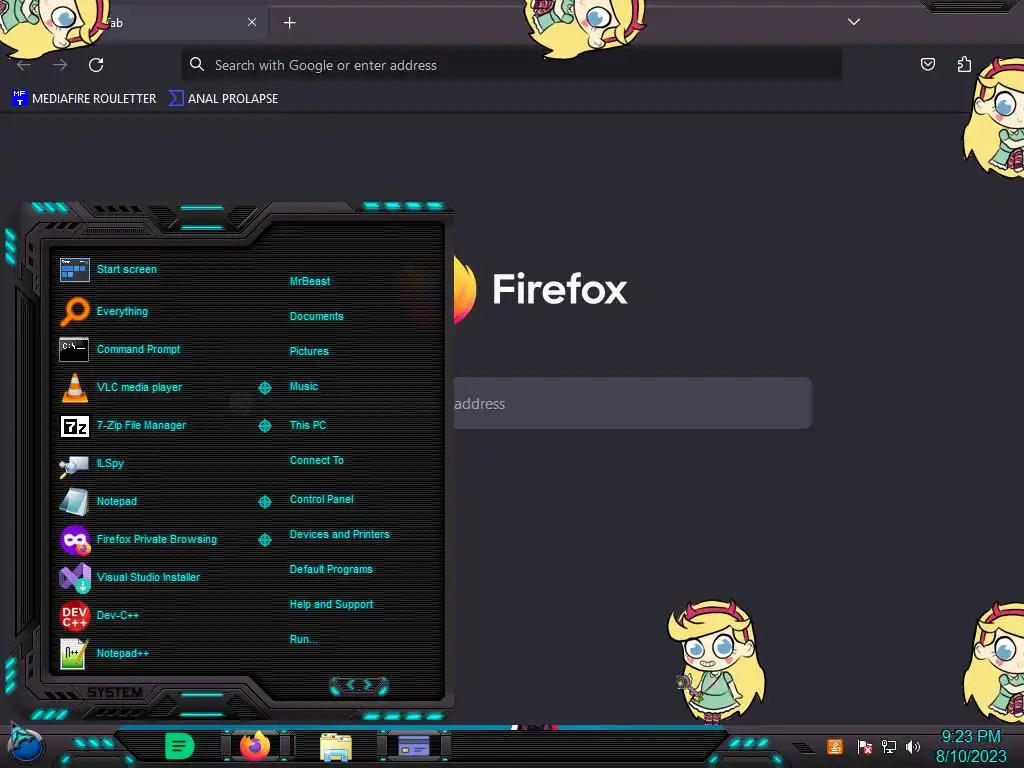Expand Firefox Private Browsing jump list arrow
Screen dimensions: 1024x768
[264, 539]
